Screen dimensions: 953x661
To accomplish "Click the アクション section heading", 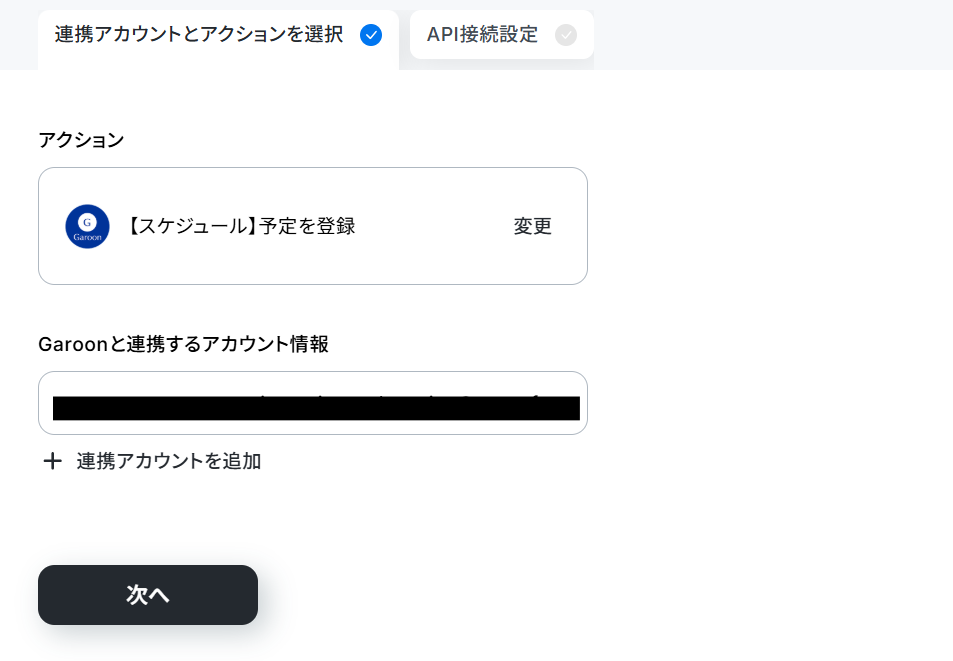I will click(81, 140).
